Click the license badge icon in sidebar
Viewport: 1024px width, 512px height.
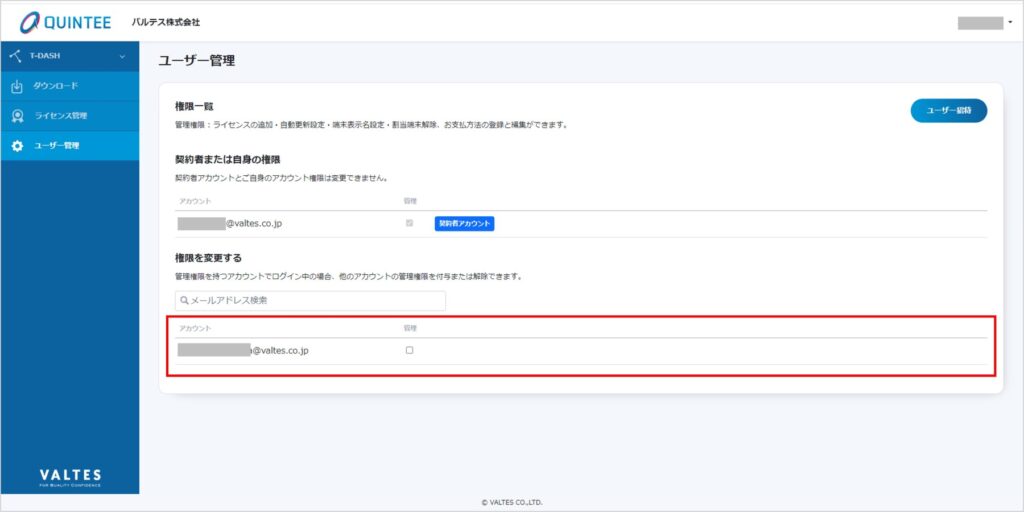click(x=17, y=116)
